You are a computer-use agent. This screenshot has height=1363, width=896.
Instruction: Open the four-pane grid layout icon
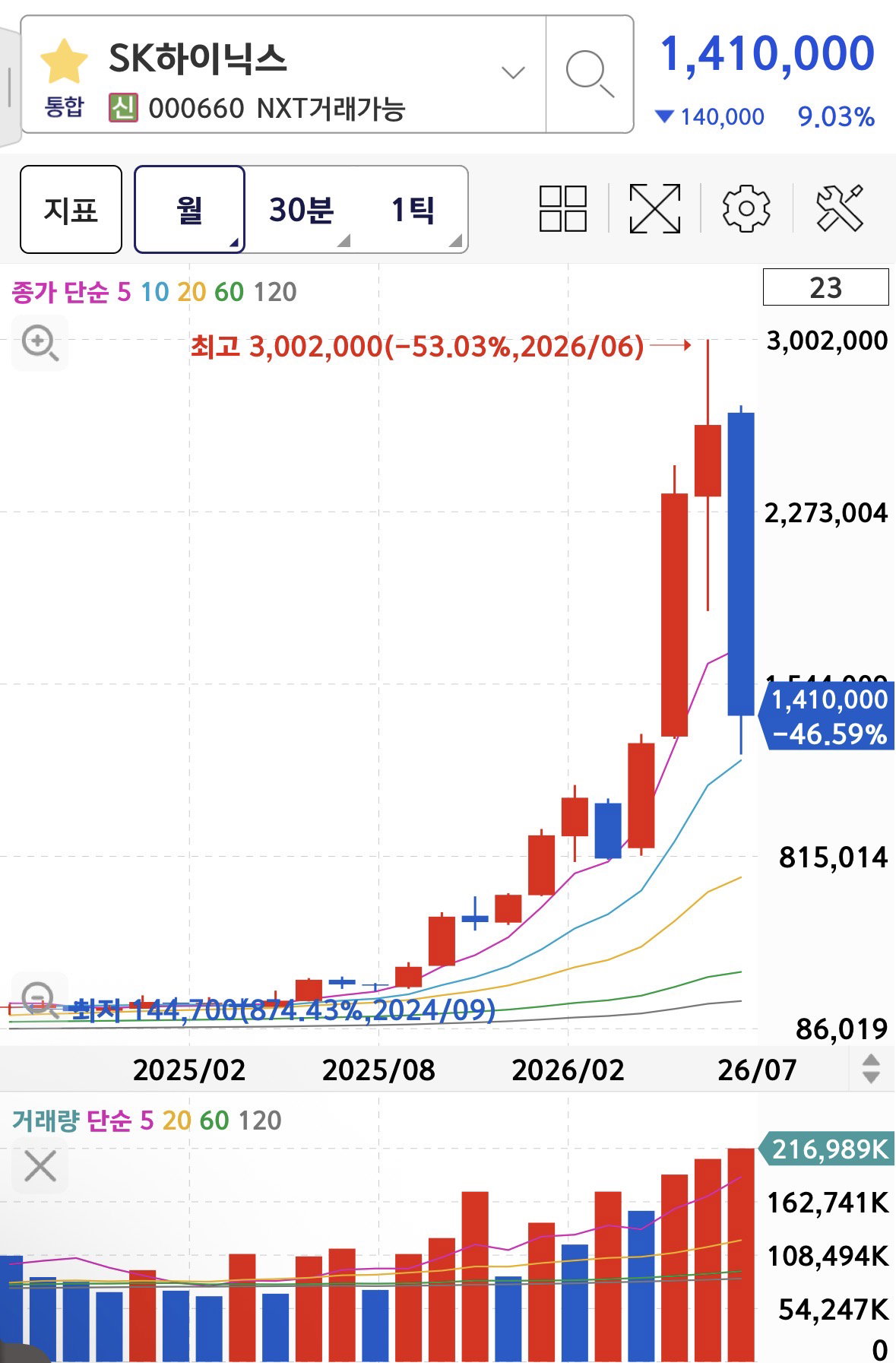563,208
